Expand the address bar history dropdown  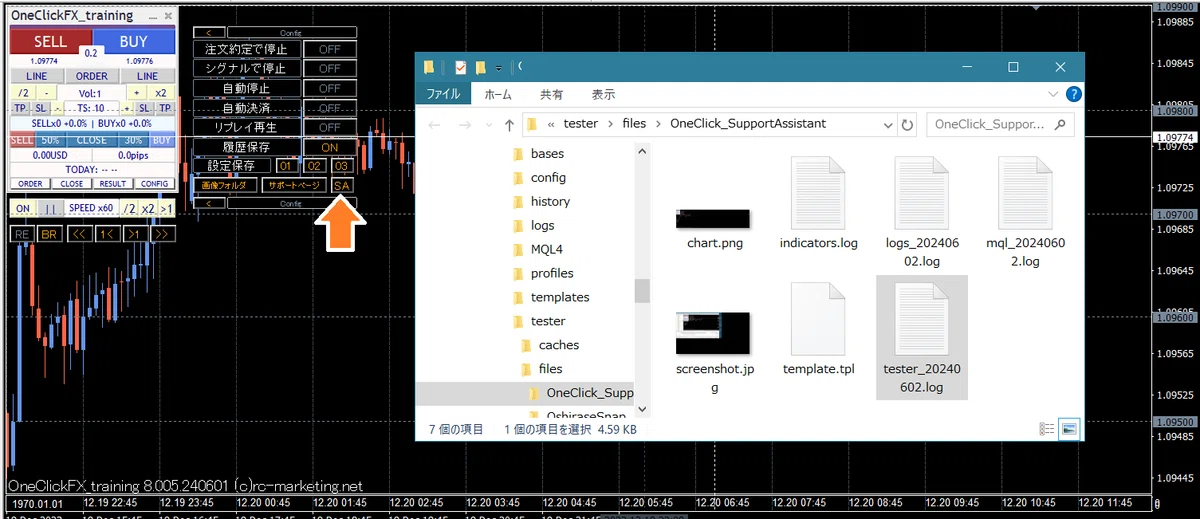(887, 126)
